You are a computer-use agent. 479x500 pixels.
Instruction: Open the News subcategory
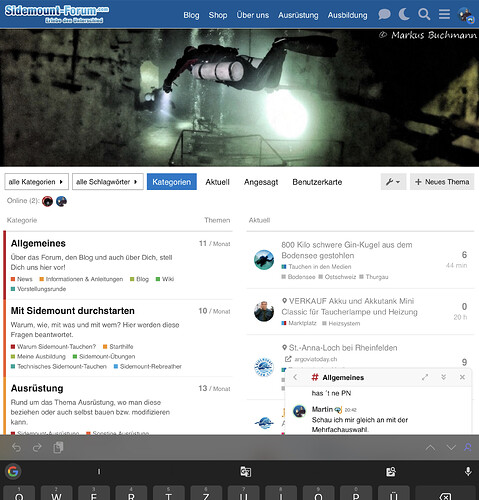pyautogui.click(x=22, y=279)
